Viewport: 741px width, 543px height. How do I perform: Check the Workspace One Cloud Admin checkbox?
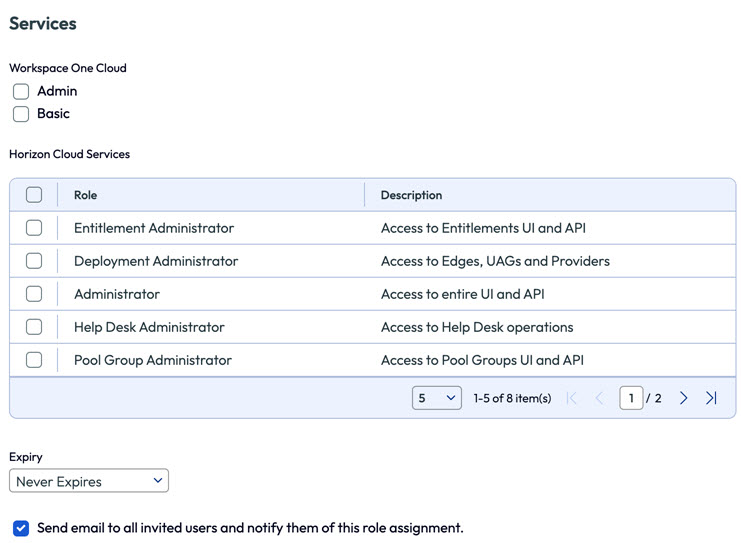coord(21,91)
